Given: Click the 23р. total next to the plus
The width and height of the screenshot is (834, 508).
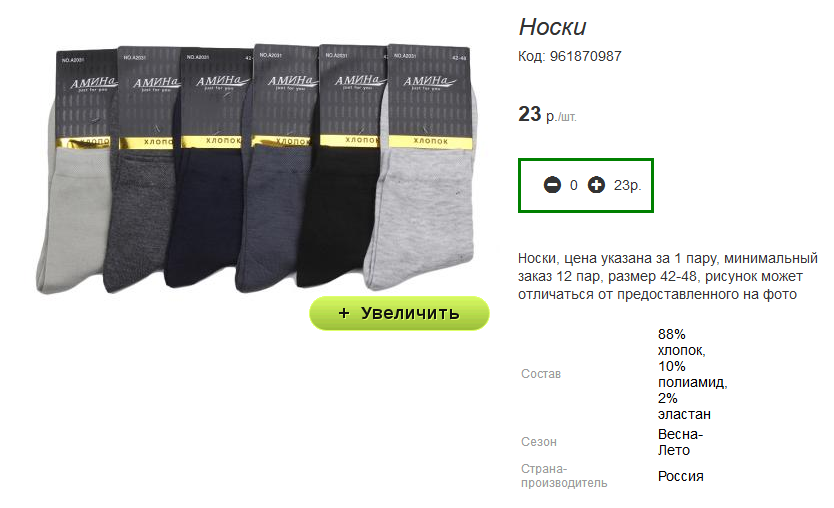Looking at the screenshot, I should 627,185.
